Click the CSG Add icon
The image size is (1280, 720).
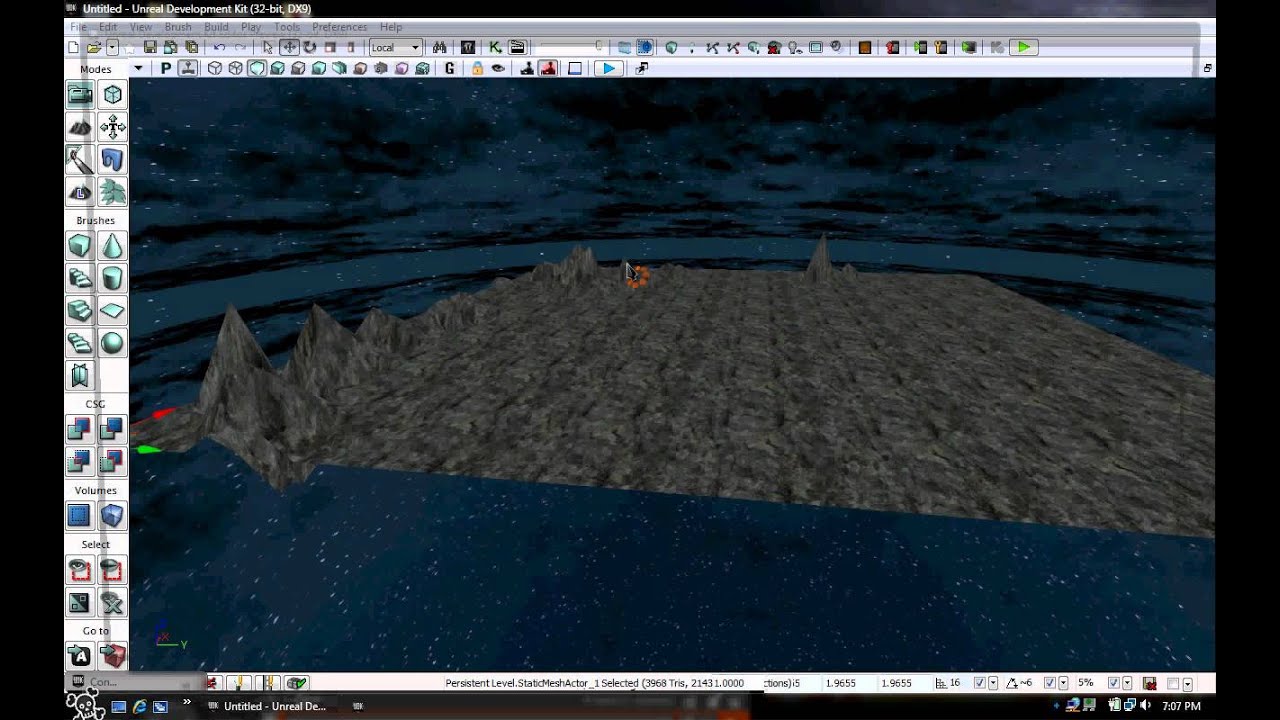(x=80, y=429)
